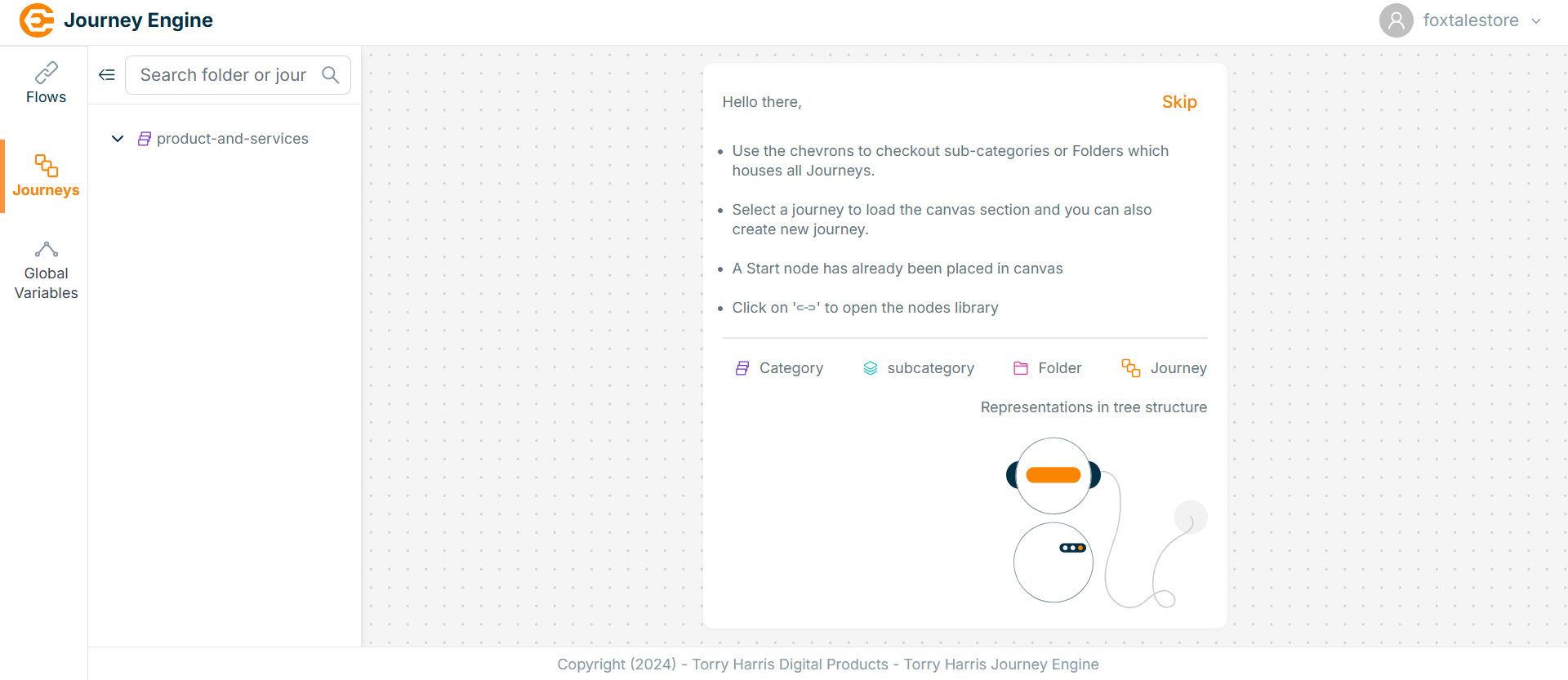Click the Journey legend icon
This screenshot has height=680, width=1568.
pos(1130,368)
